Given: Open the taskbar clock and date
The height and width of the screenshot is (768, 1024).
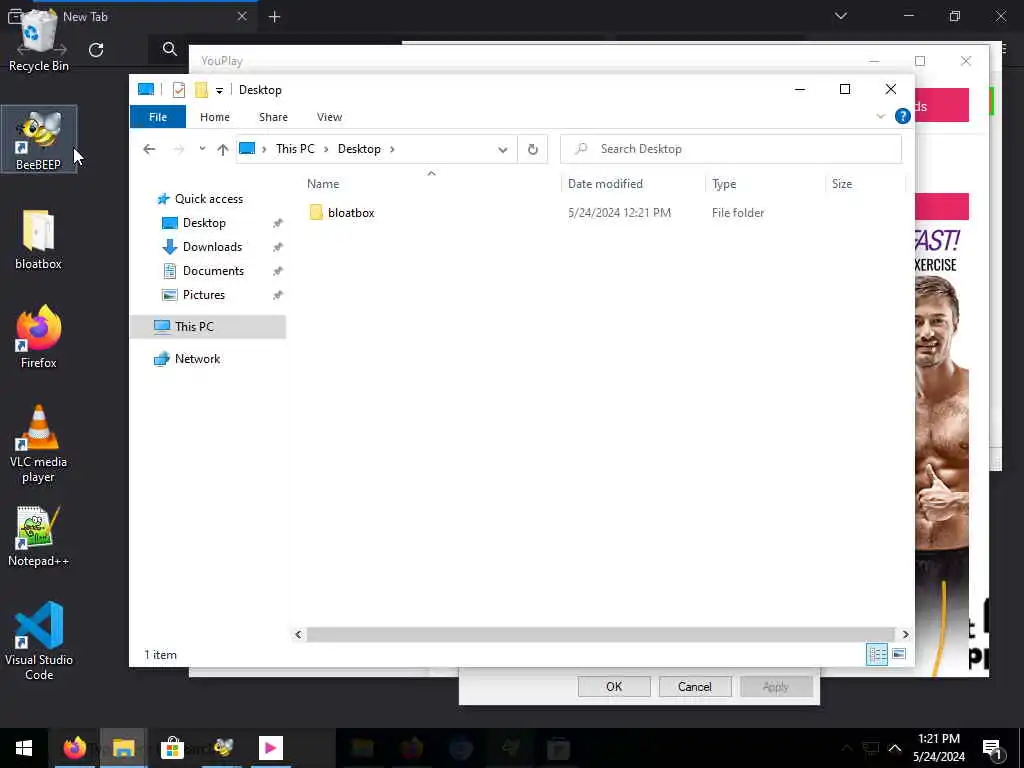Looking at the screenshot, I should coord(938,748).
